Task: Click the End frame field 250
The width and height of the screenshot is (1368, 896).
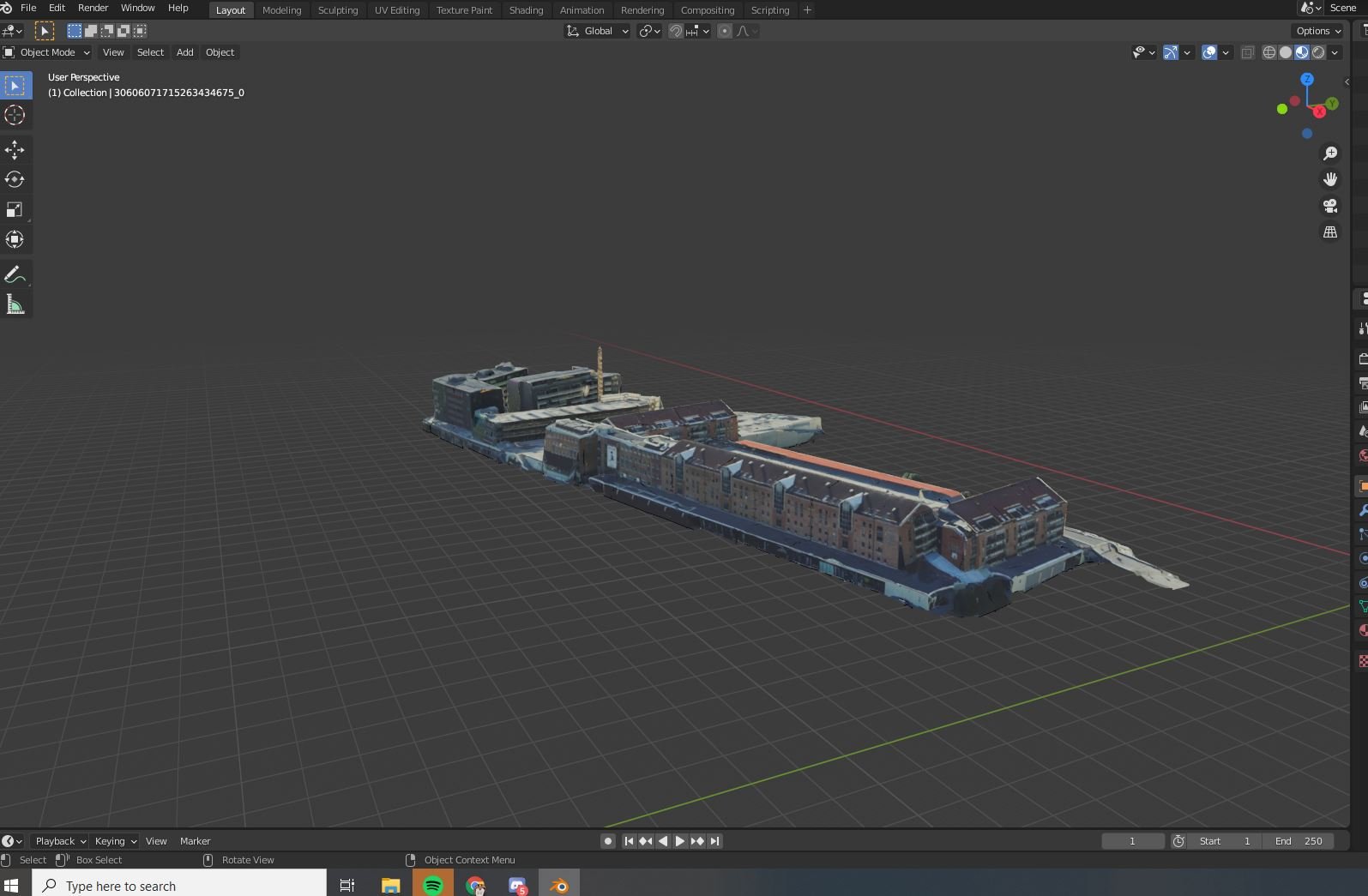Action: [1299, 841]
